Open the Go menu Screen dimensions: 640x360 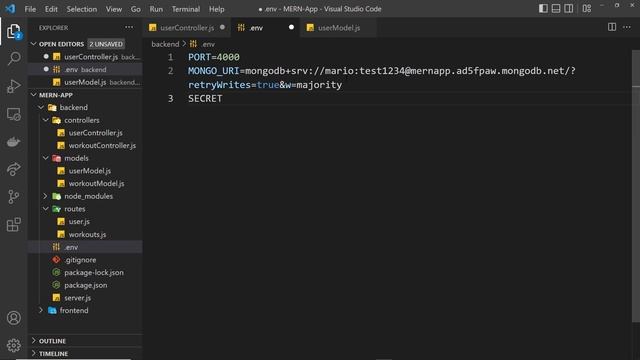point(136,9)
